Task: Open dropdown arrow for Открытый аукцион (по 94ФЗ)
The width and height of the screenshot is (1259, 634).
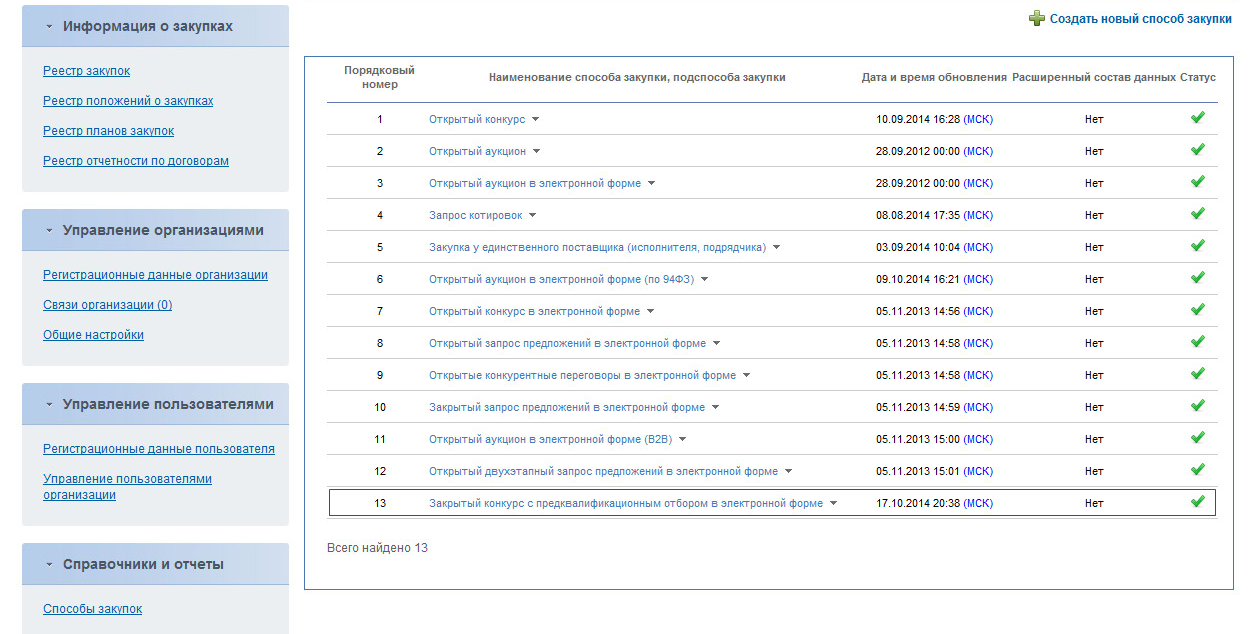Action: 704,279
